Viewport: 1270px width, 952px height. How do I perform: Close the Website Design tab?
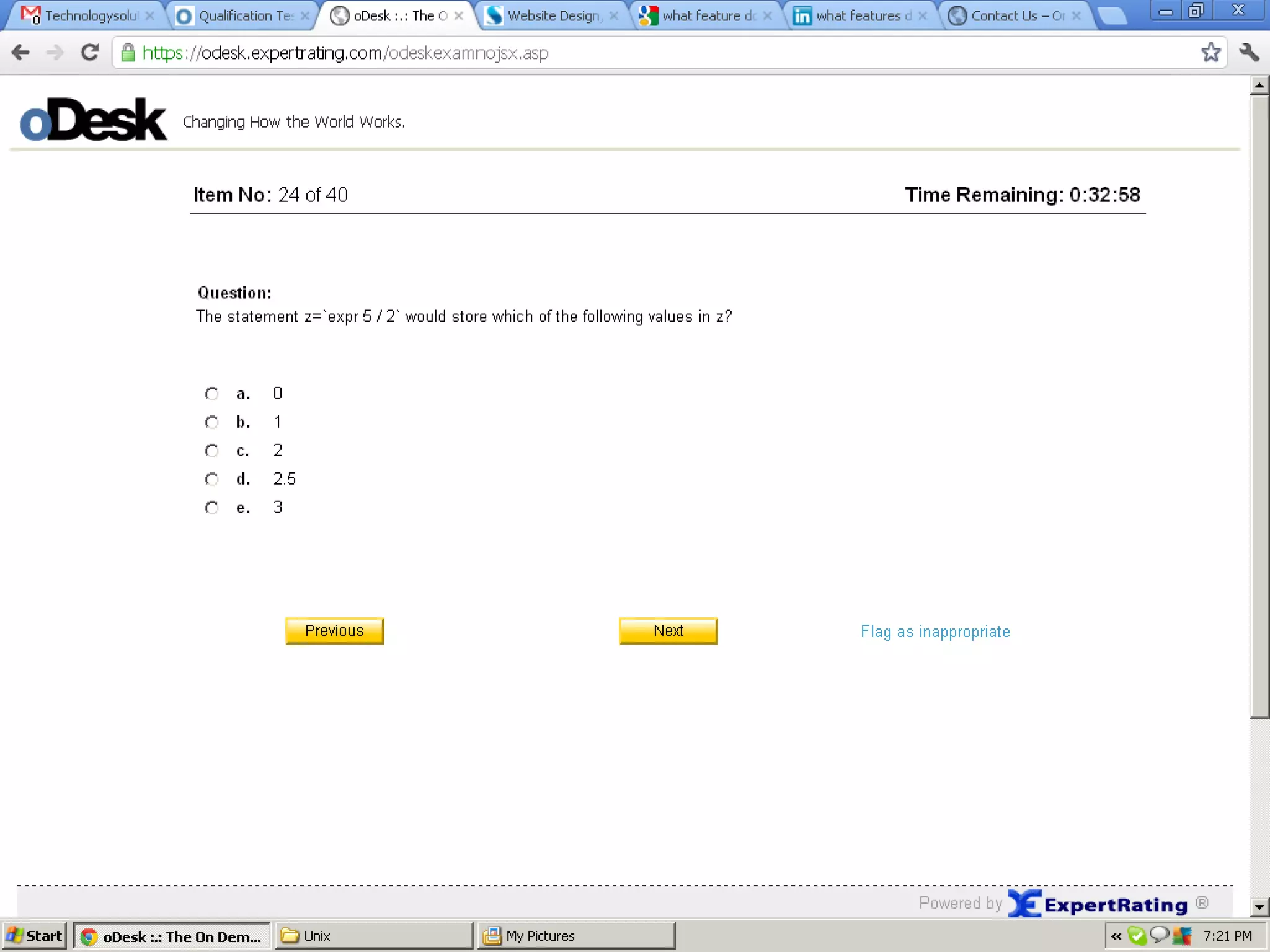pyautogui.click(x=613, y=16)
